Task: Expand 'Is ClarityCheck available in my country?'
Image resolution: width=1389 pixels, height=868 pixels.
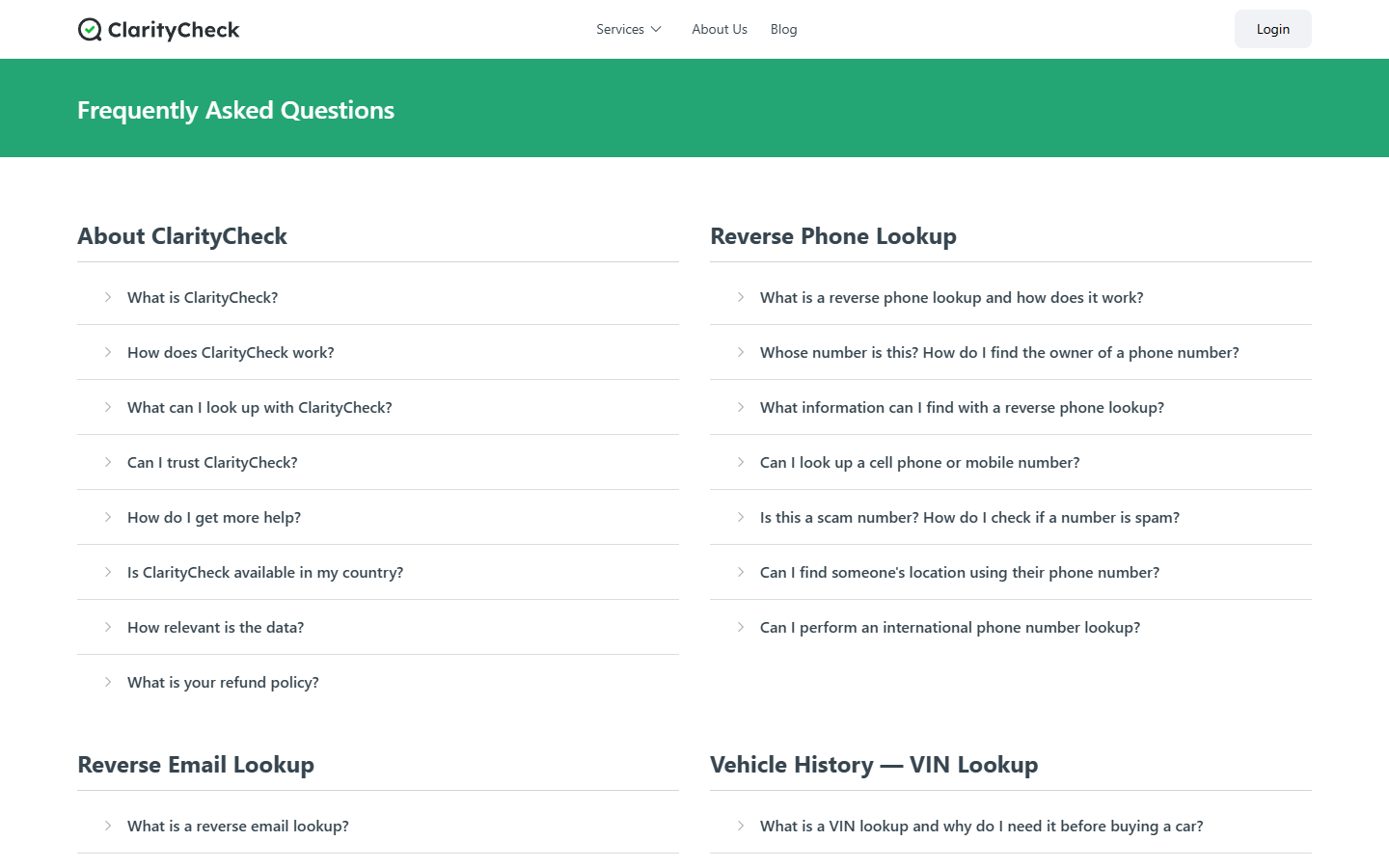Action: click(x=378, y=572)
